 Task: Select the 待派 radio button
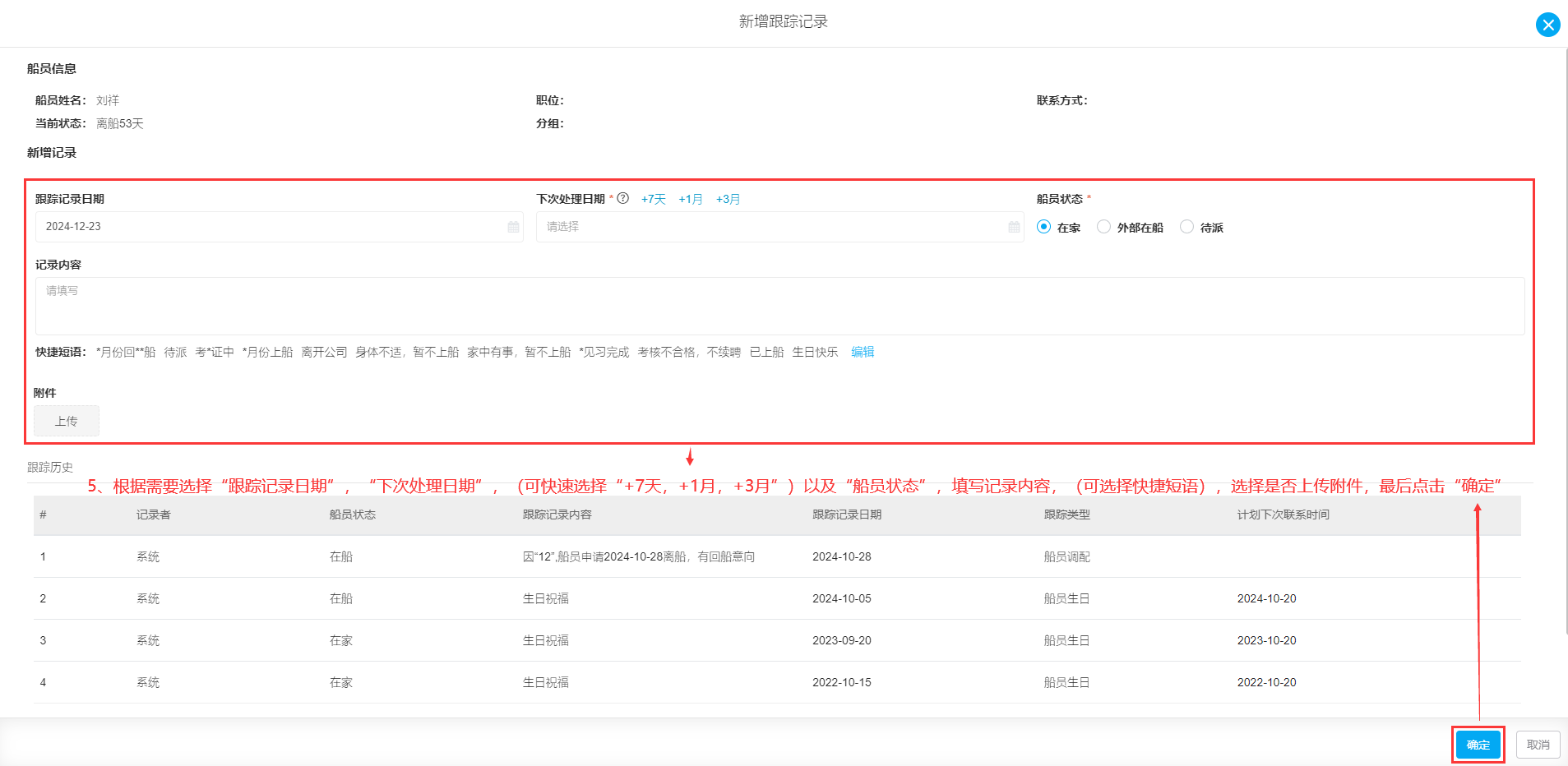(x=1186, y=227)
